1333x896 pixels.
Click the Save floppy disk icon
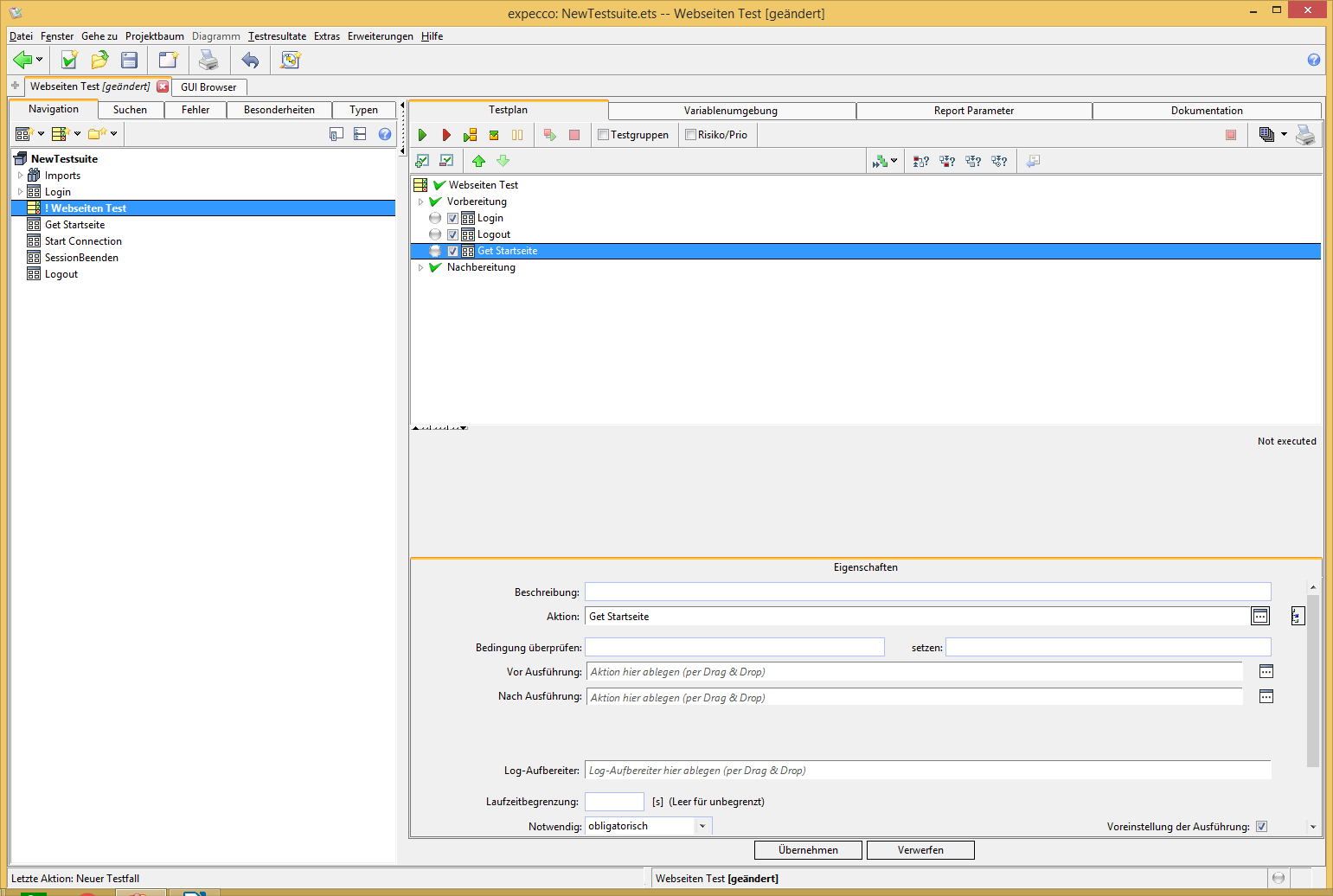pyautogui.click(x=130, y=60)
